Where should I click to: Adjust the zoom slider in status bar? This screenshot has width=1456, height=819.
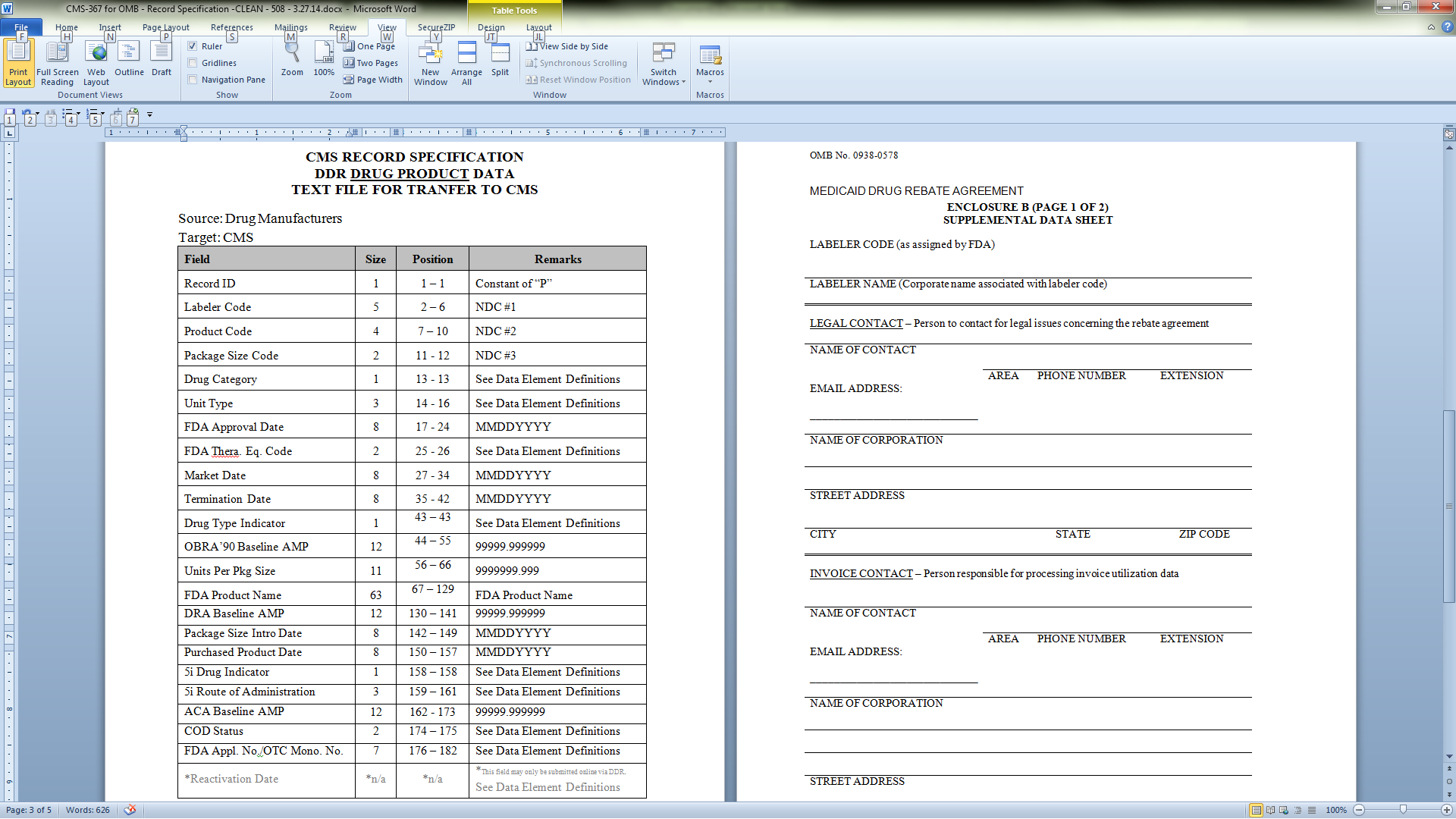click(x=1403, y=810)
